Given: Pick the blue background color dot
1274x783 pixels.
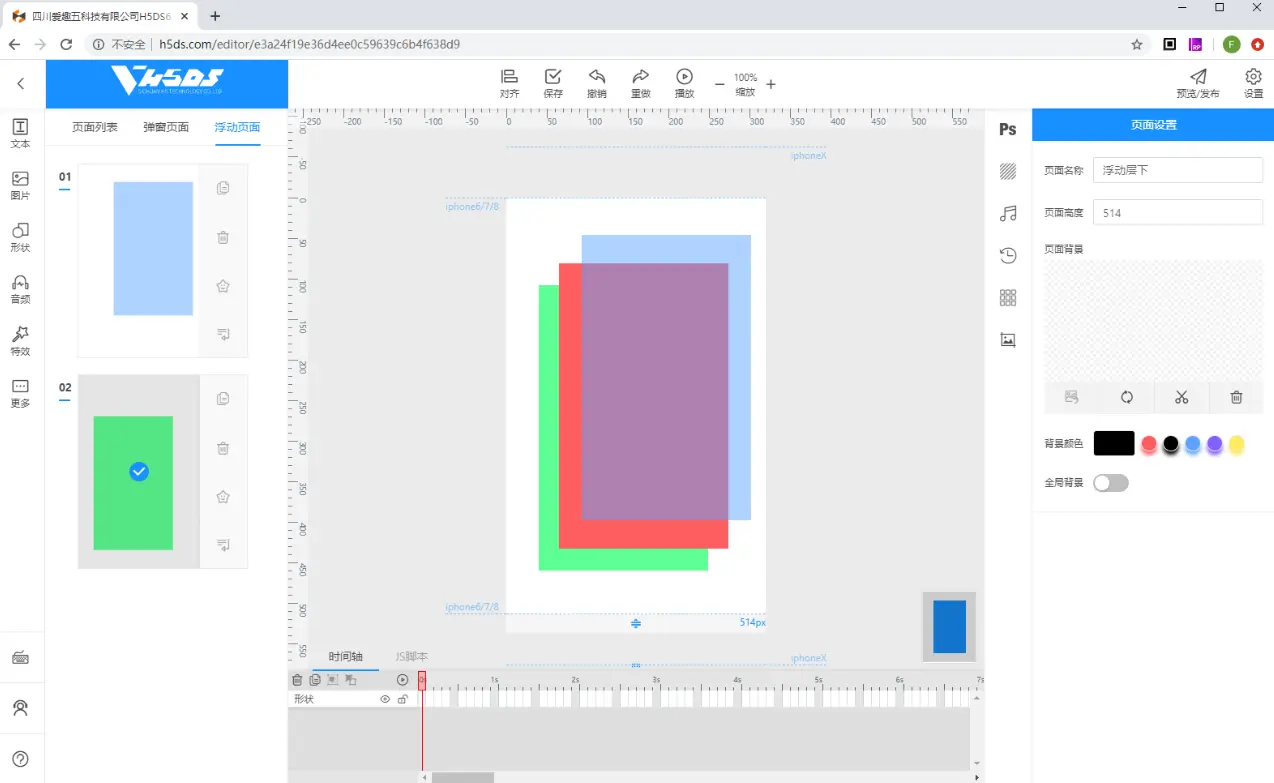Looking at the screenshot, I should [x=1193, y=444].
